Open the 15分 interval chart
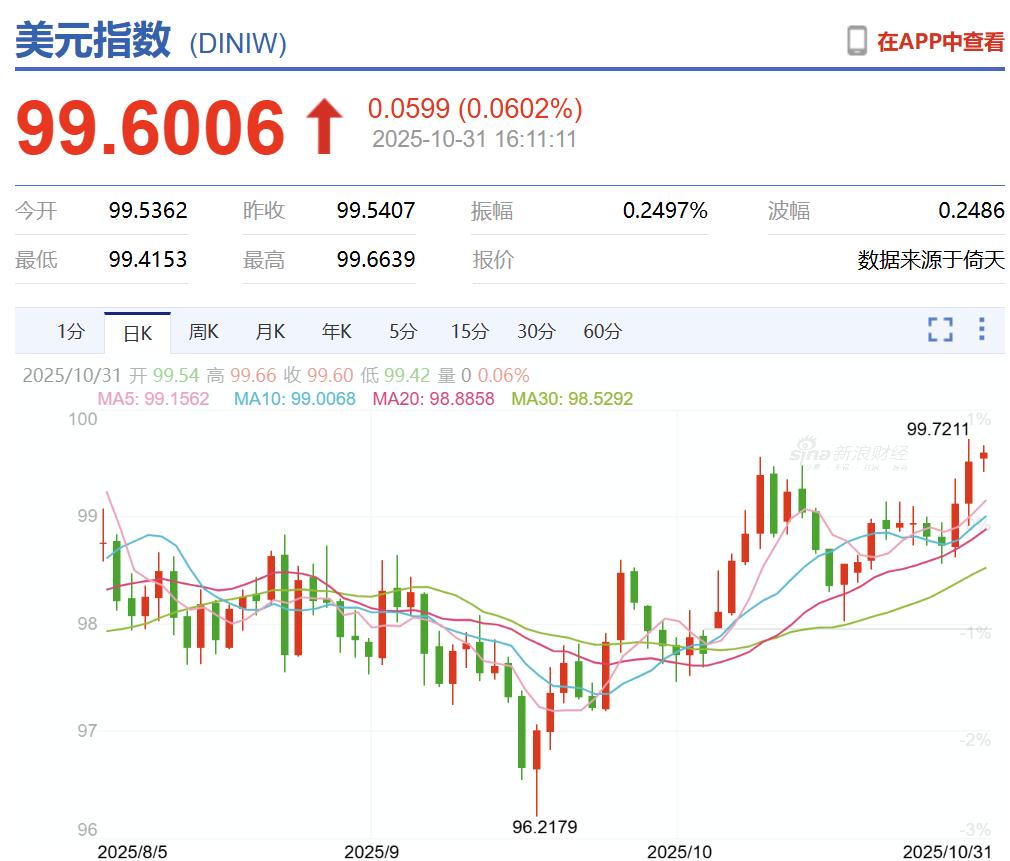This screenshot has height=861, width=1010. (x=468, y=331)
